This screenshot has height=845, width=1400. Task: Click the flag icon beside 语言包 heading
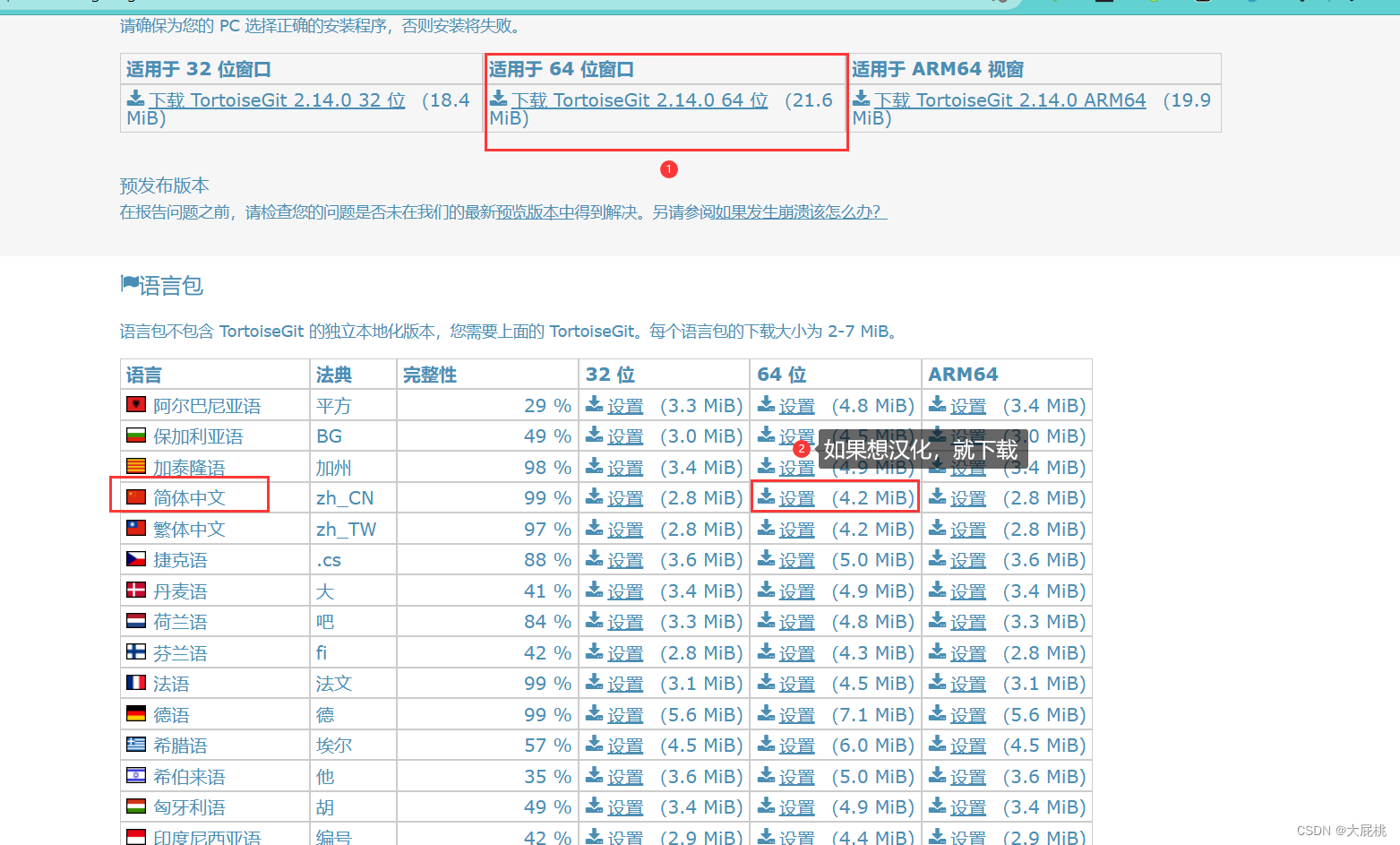click(129, 284)
